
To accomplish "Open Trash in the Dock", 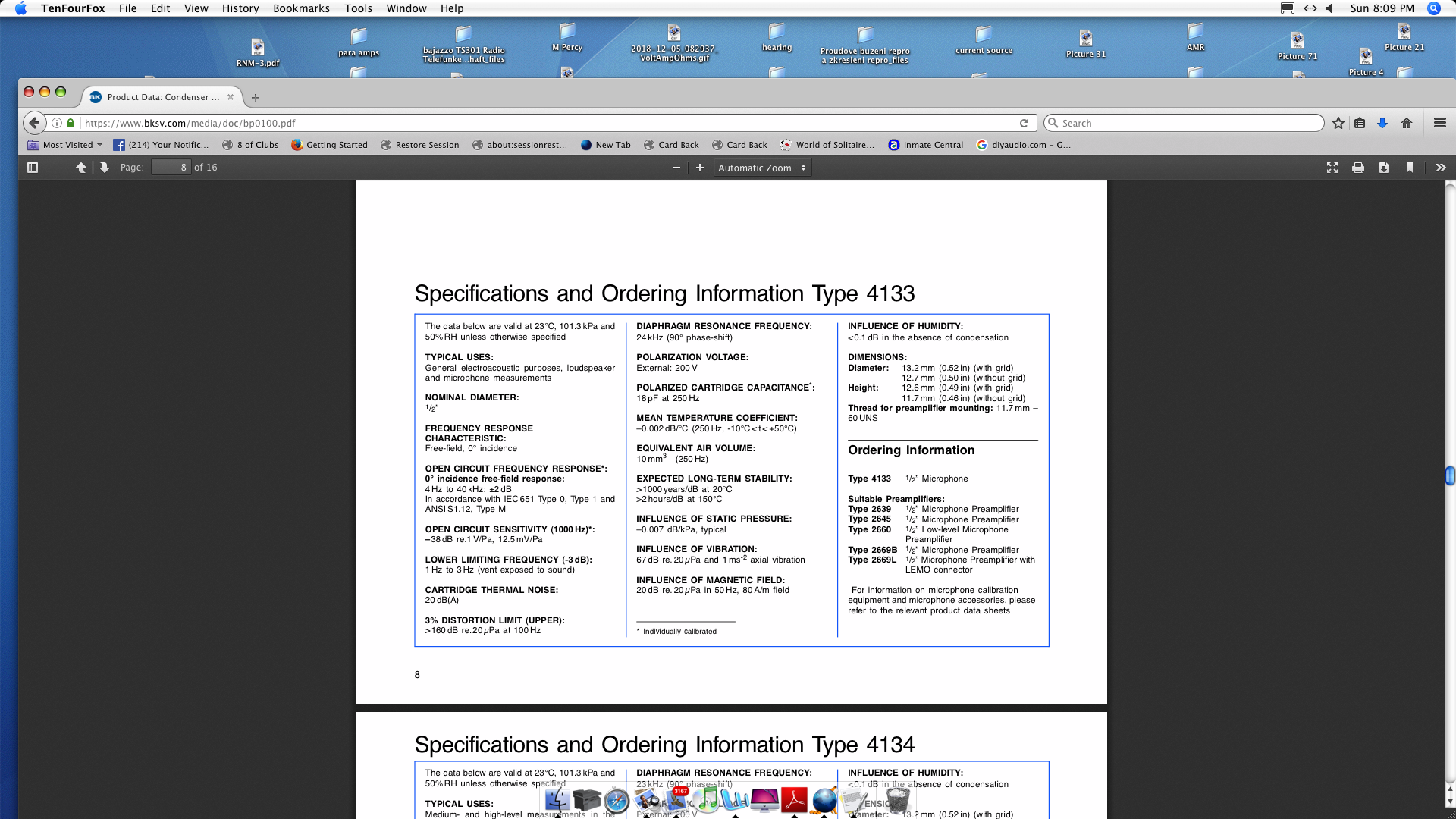I will pyautogui.click(x=898, y=800).
